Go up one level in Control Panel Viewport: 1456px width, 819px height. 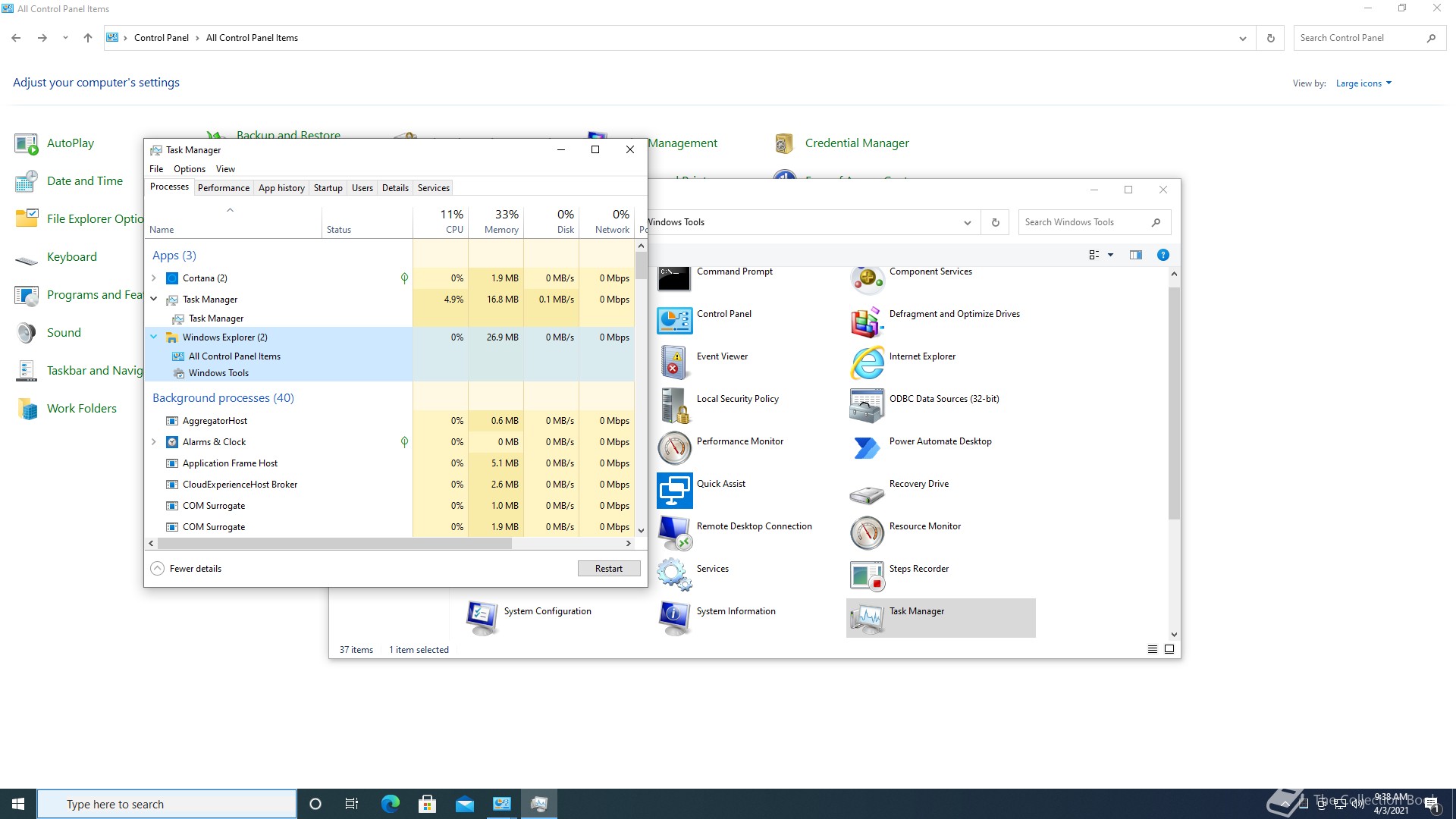coord(88,38)
